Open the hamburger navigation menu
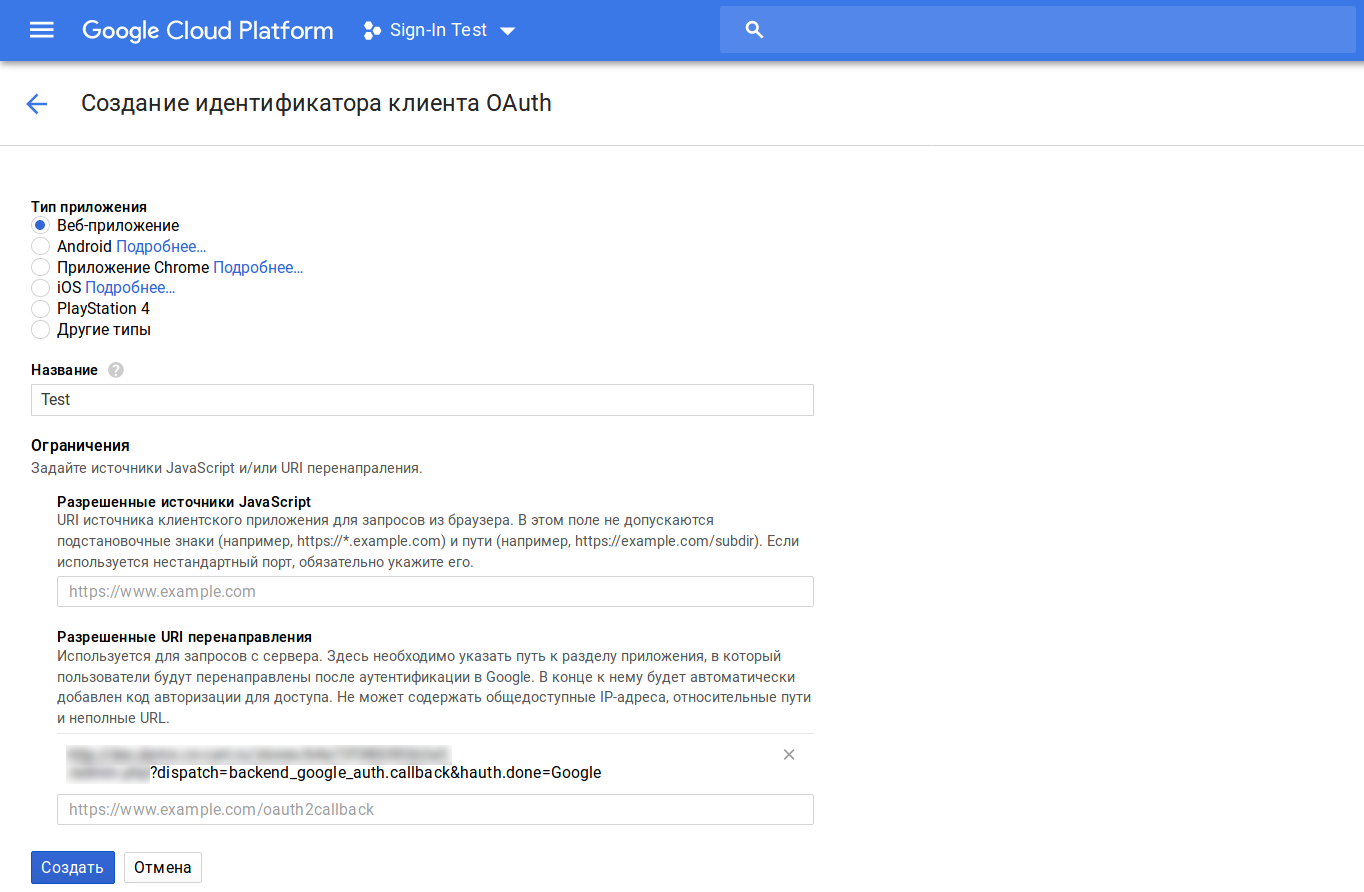This screenshot has width=1364, height=892. coord(41,30)
